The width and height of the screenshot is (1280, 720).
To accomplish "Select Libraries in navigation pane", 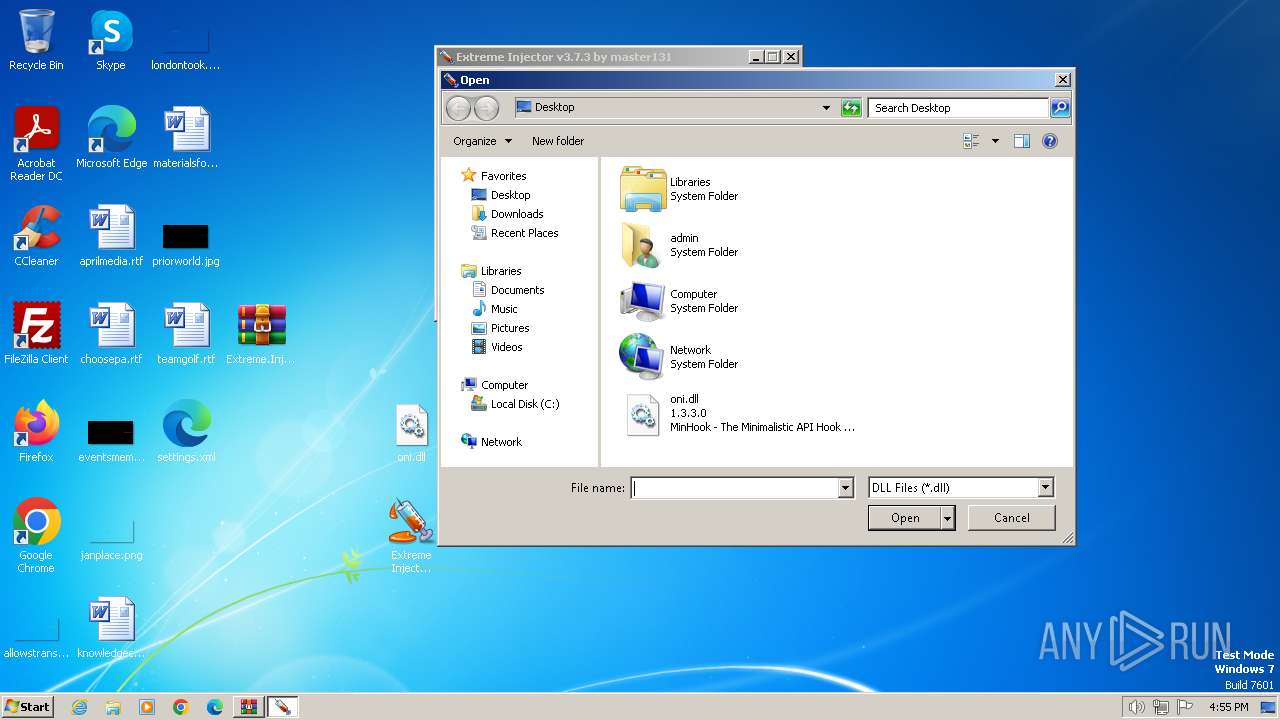I will [x=501, y=271].
